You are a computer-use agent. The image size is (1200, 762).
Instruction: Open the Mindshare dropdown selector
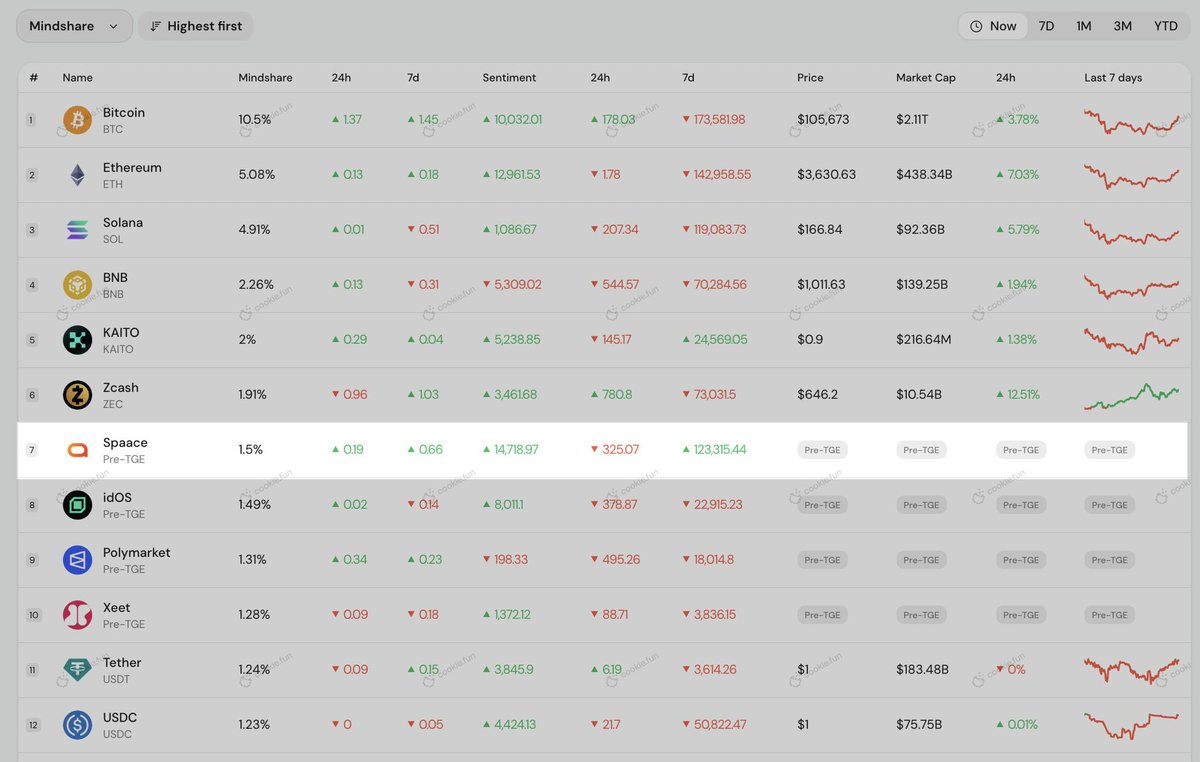[x=74, y=26]
